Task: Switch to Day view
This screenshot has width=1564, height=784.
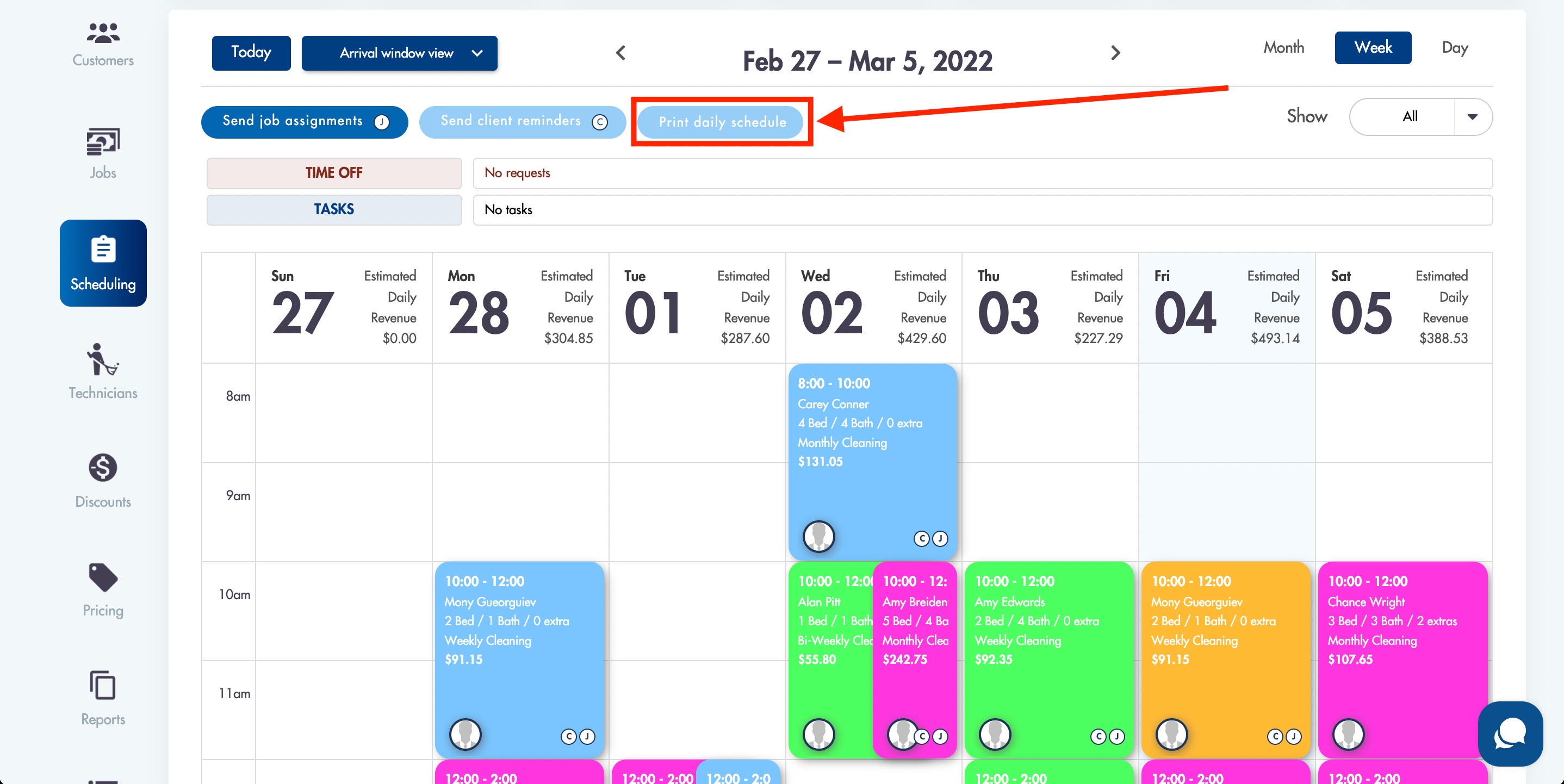Action: [1455, 47]
